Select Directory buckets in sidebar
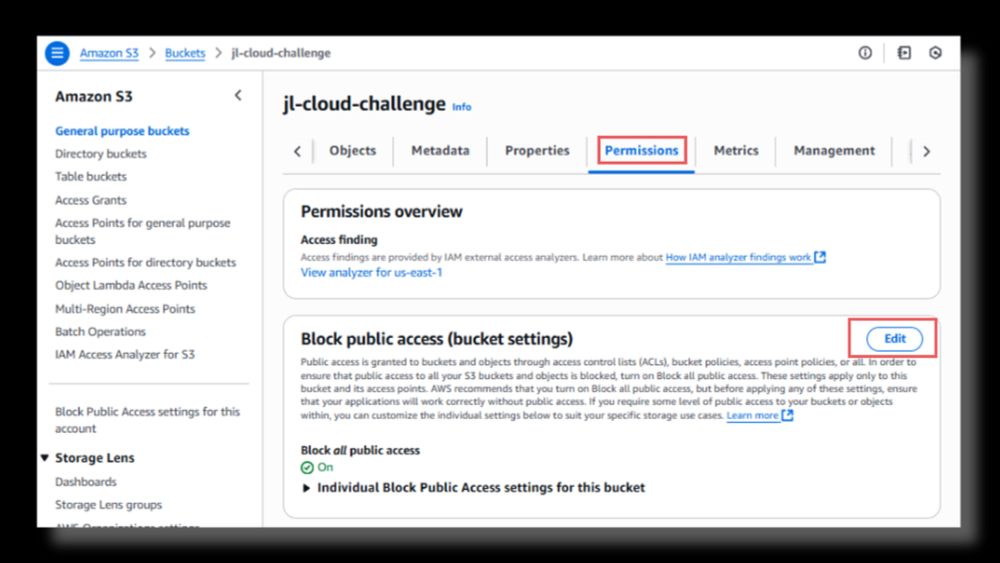Screen dimensions: 1000x563 click(x=101, y=154)
